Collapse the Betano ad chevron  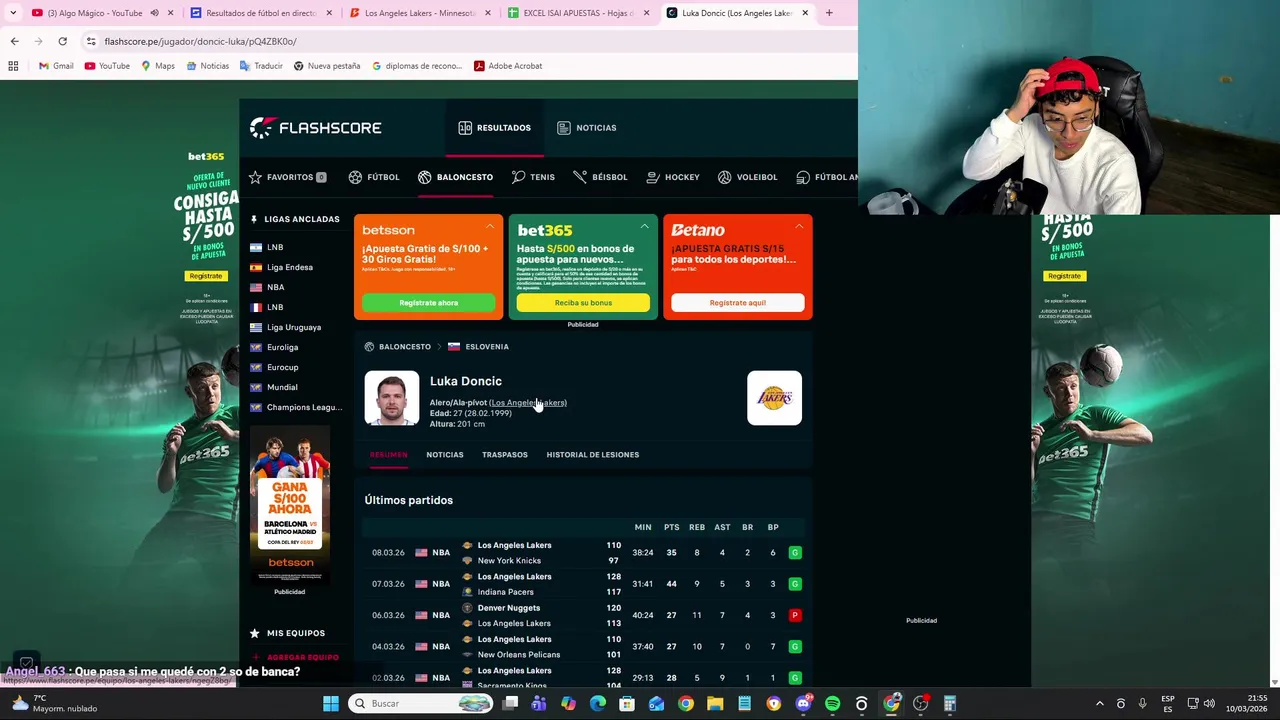pyautogui.click(x=799, y=227)
